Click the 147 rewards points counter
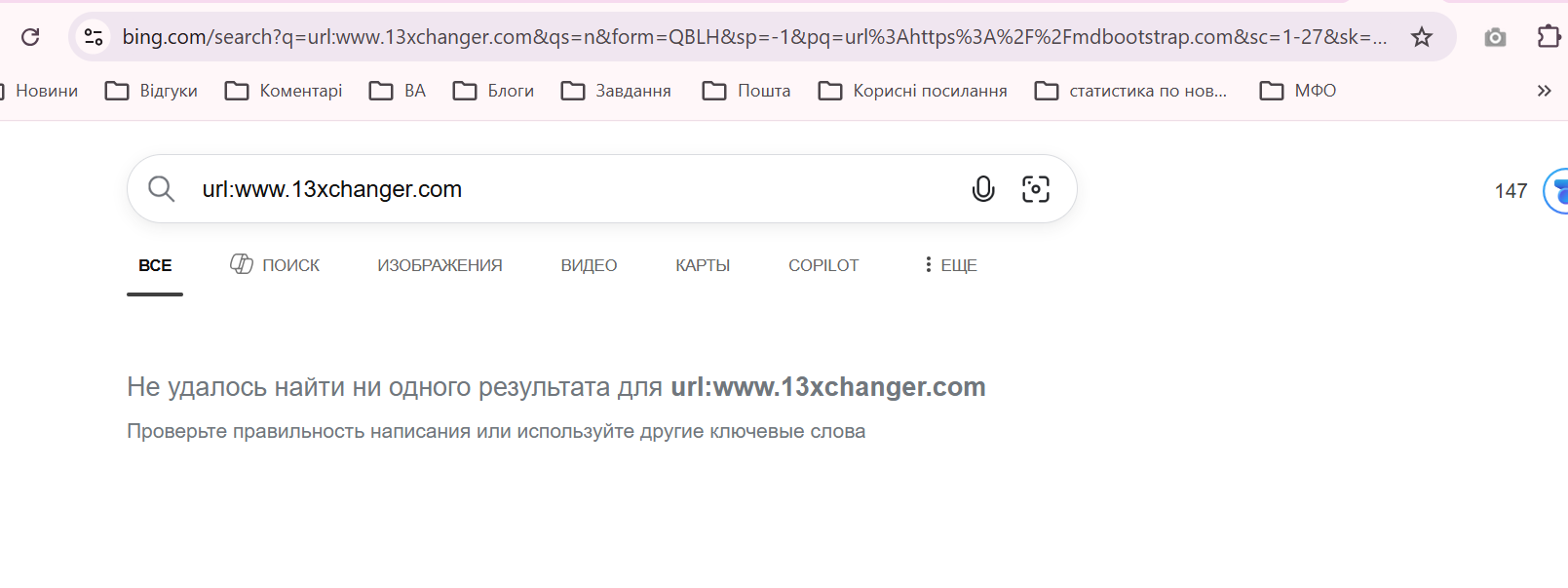1568x588 pixels. 1511,191
